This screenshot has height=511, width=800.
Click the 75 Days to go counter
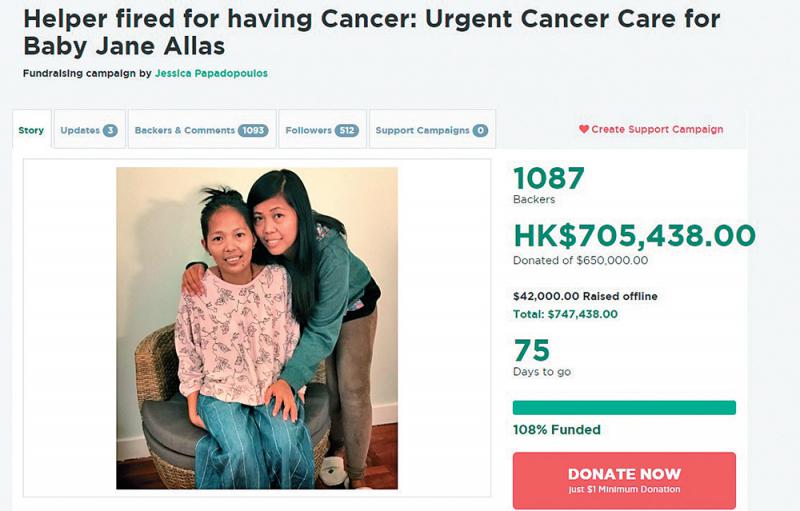click(x=541, y=357)
